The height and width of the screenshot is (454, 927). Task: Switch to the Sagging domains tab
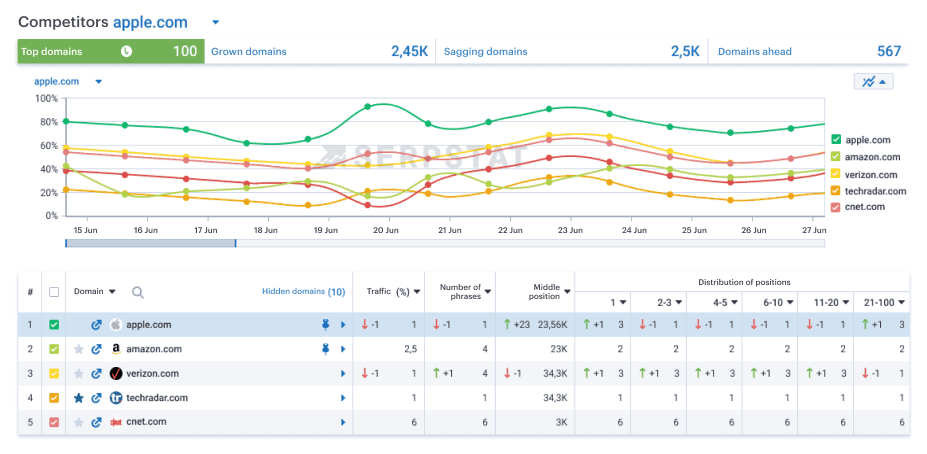point(572,51)
